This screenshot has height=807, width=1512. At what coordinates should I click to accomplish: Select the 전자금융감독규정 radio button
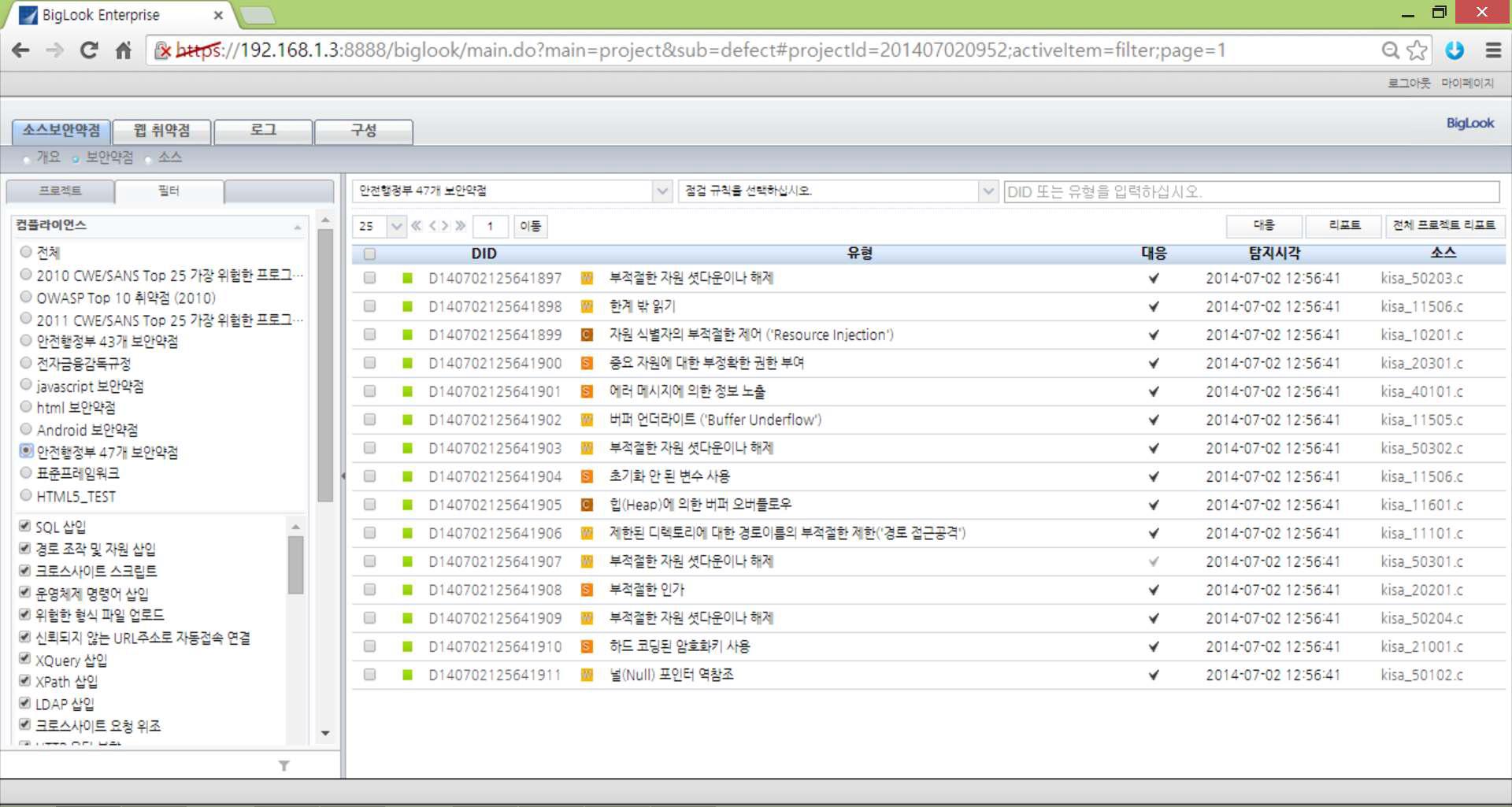point(26,363)
